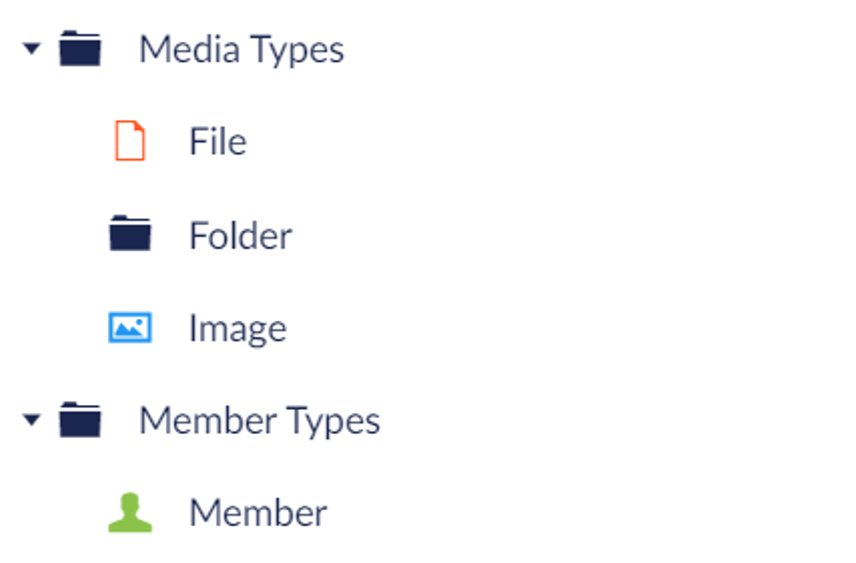Open the Folder media type
The height and width of the screenshot is (563, 856).
pyautogui.click(x=240, y=235)
